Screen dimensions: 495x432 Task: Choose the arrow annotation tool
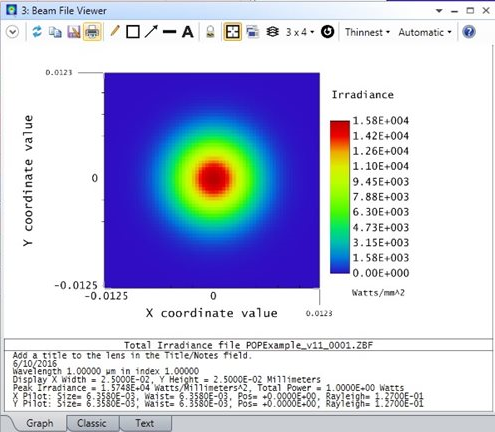[x=151, y=32]
